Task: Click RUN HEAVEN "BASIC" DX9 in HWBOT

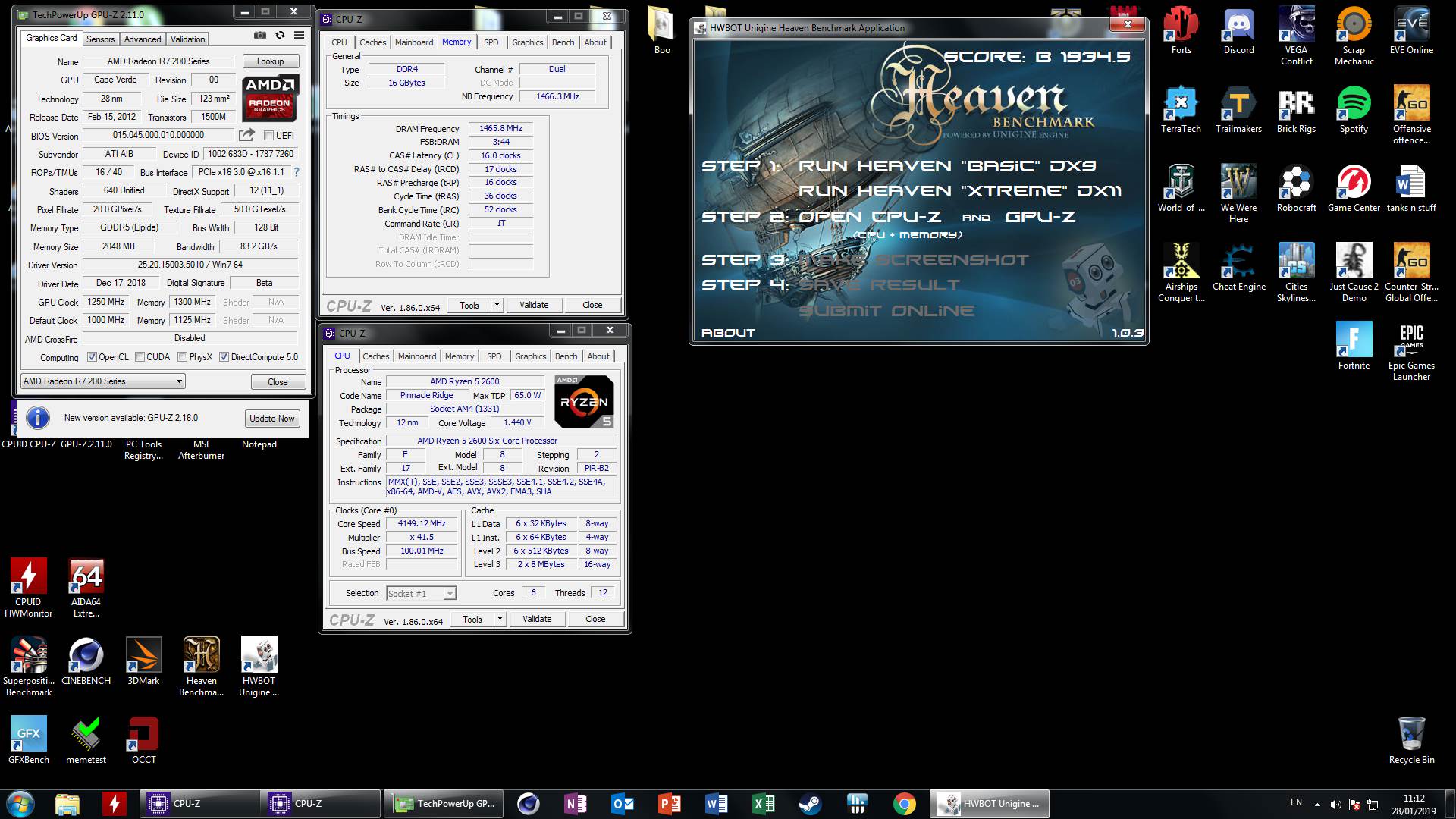Action: tap(946, 166)
